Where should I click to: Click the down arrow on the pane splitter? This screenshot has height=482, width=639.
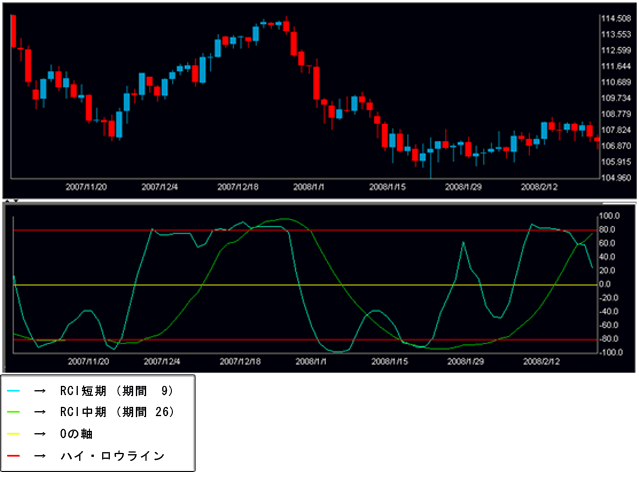coord(16,201)
